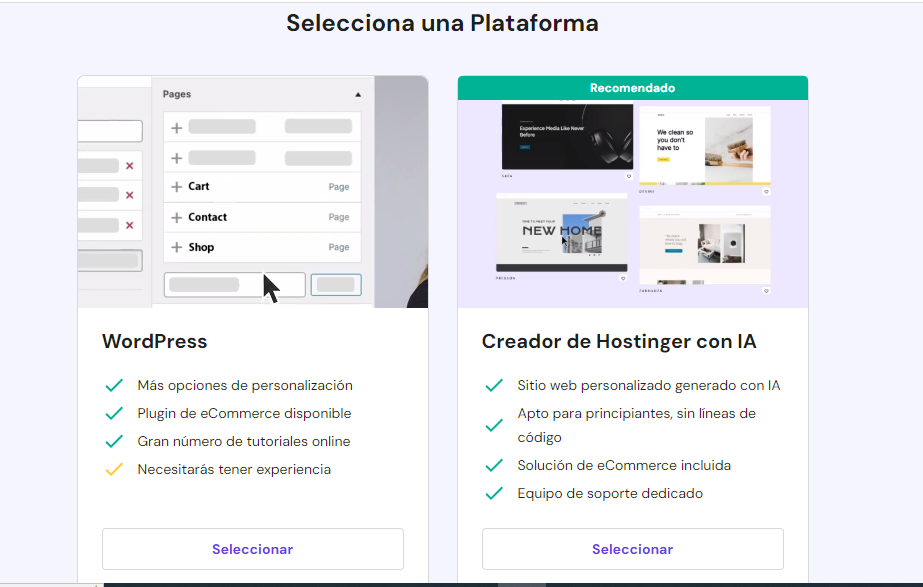Click 'Sitio web personalizado generado con IA' text

tap(649, 385)
